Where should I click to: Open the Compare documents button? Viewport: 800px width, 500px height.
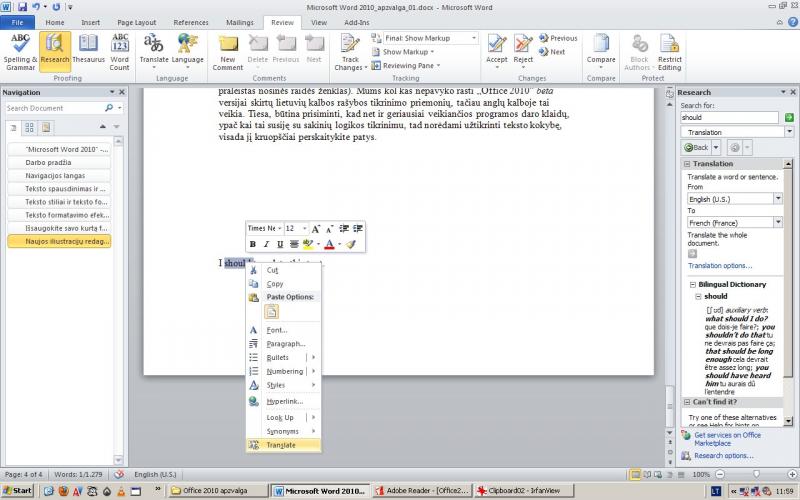(x=601, y=52)
